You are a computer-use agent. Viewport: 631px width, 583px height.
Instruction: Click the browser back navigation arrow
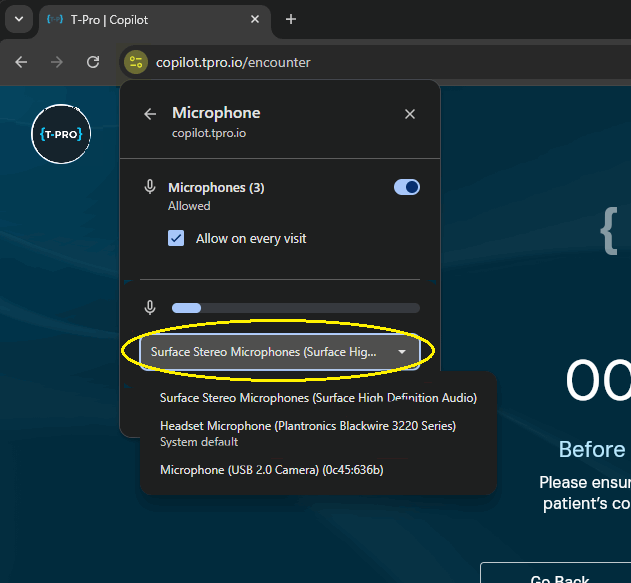tap(22, 62)
